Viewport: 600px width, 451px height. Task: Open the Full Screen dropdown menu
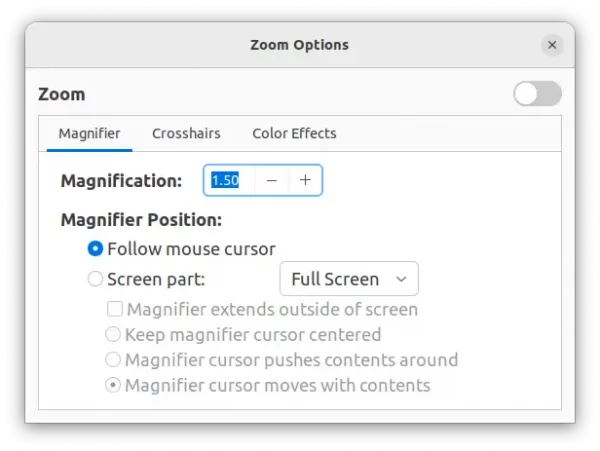point(349,279)
